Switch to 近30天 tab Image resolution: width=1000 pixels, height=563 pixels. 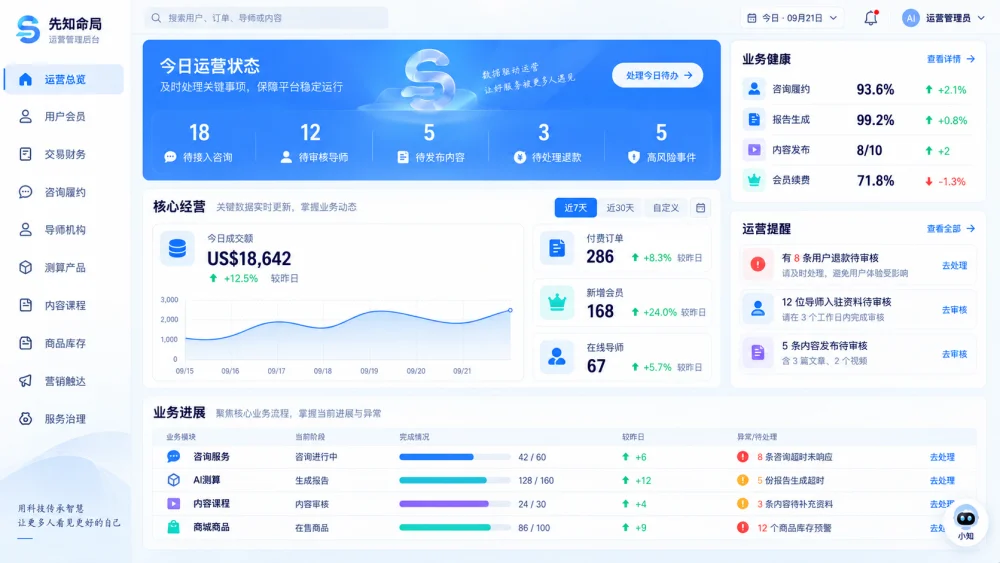coord(620,208)
